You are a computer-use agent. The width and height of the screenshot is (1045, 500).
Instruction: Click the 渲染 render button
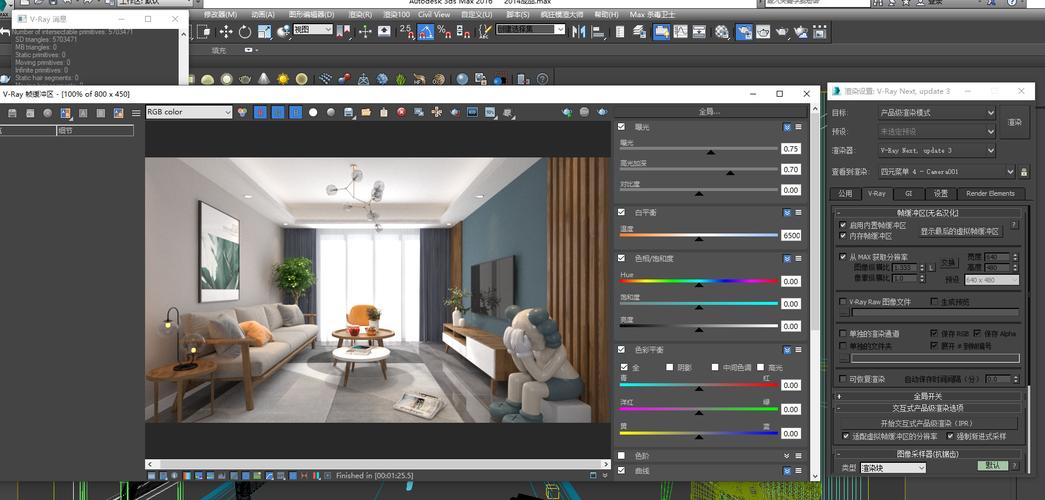tap(1015, 122)
